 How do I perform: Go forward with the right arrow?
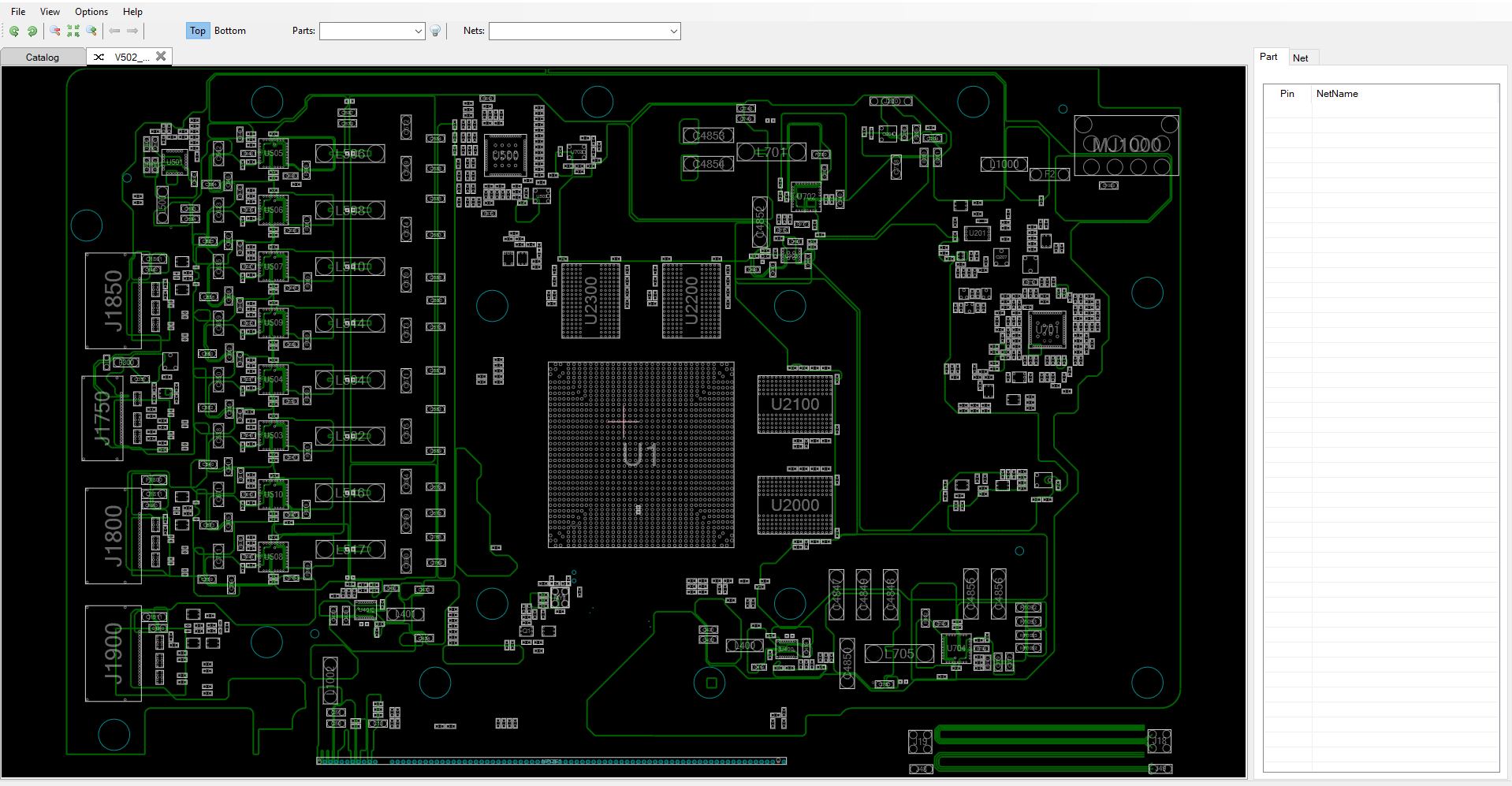(132, 31)
